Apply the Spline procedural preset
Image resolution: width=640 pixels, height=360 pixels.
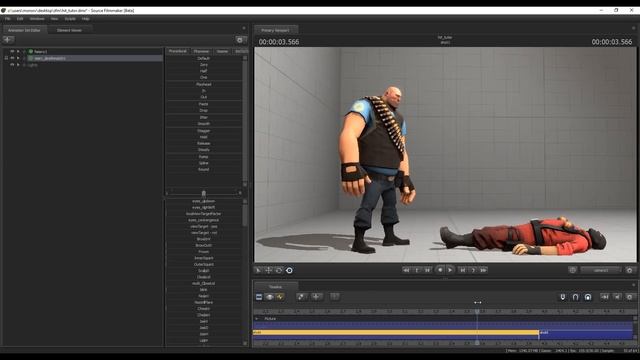(204, 163)
